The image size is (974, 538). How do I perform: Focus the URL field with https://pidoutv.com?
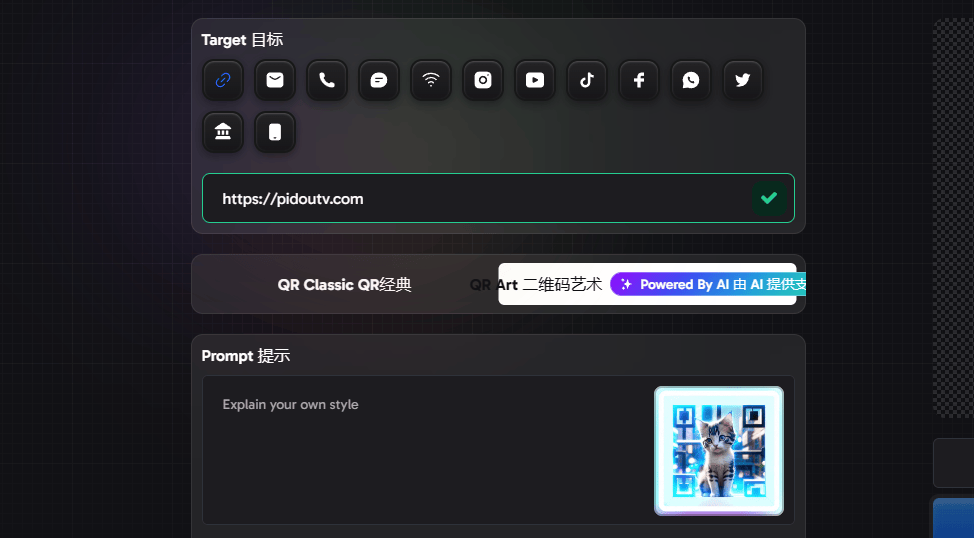(498, 198)
